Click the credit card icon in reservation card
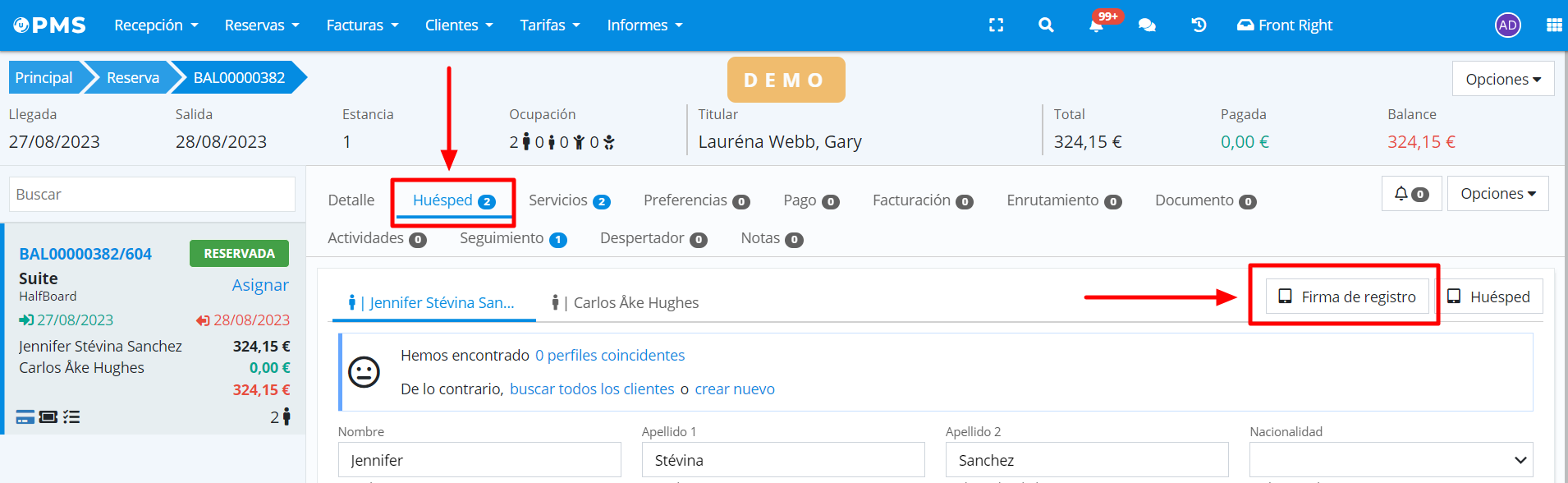The width and height of the screenshot is (1568, 483). 25,417
